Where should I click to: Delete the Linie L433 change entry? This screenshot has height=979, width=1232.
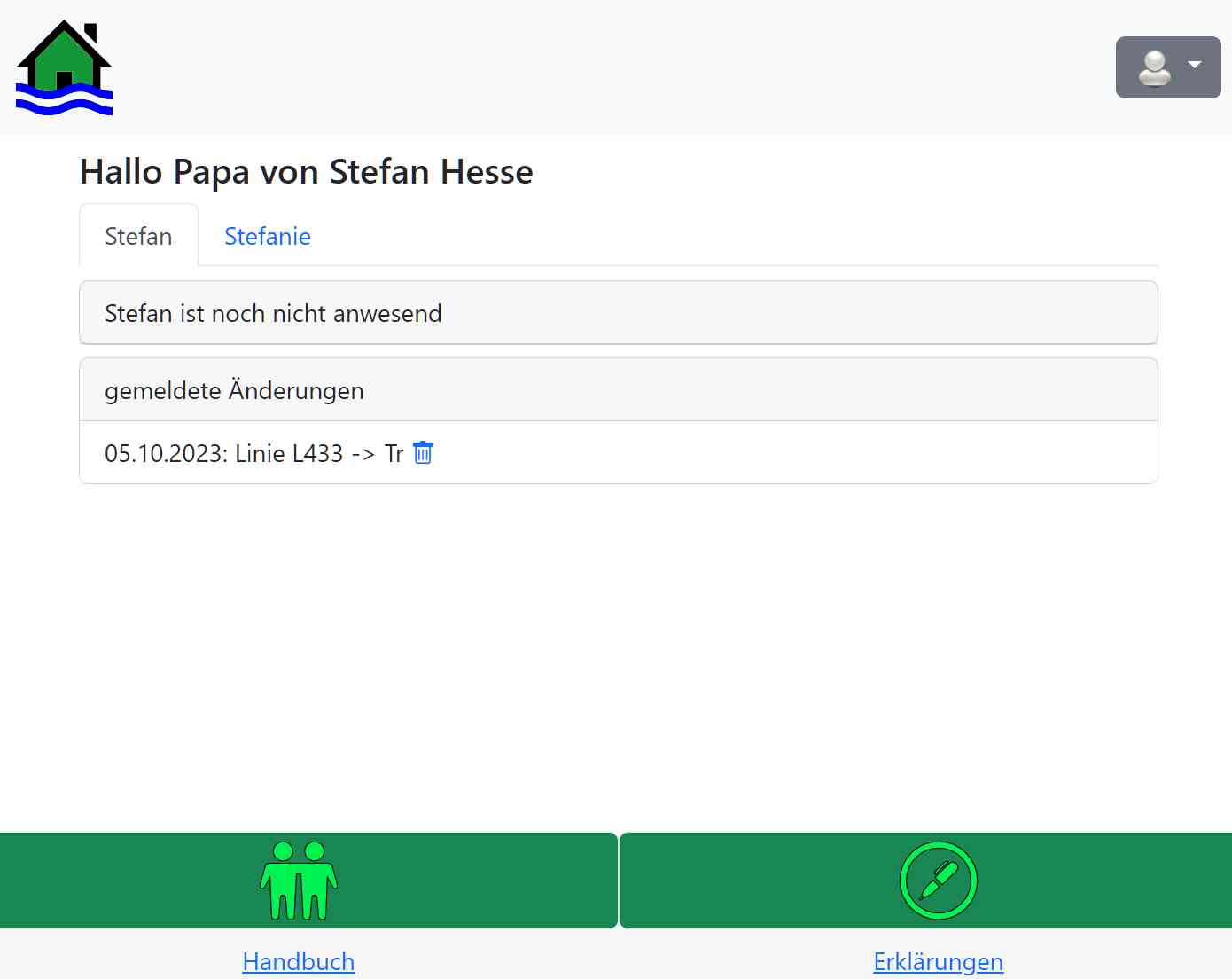423,453
